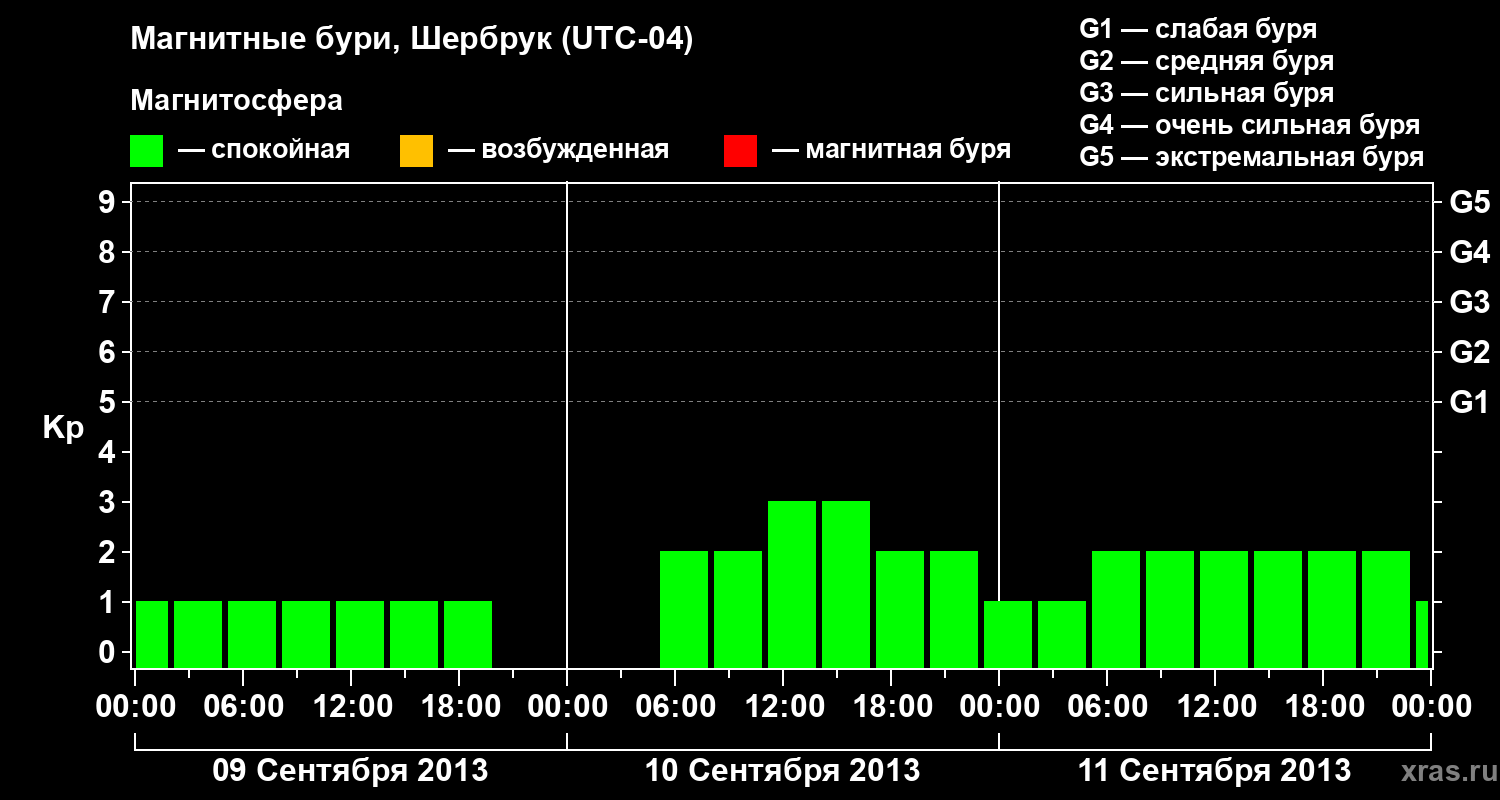Click the 12:00 time label under 10 September
1500x800 pixels.
pos(783,707)
